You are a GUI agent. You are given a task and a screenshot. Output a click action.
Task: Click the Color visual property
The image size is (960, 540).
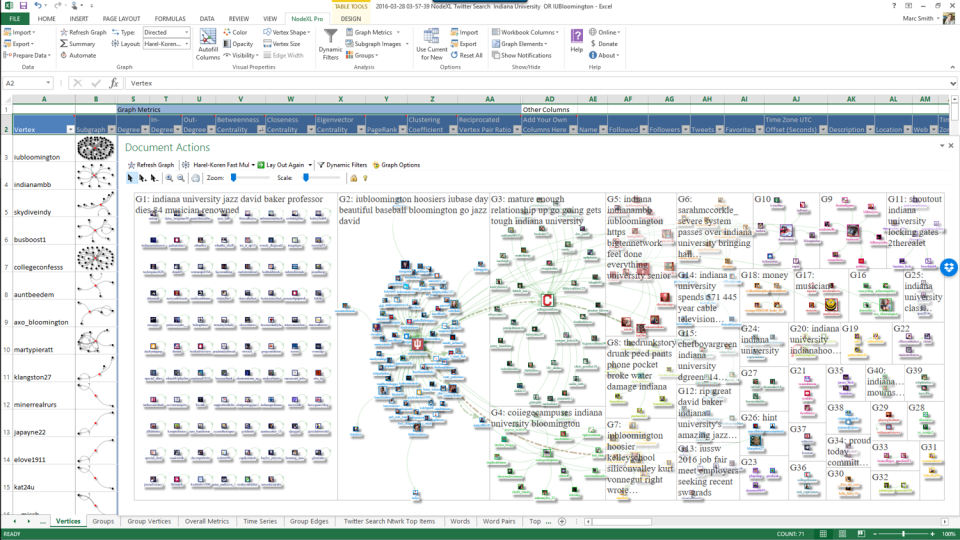coord(235,32)
